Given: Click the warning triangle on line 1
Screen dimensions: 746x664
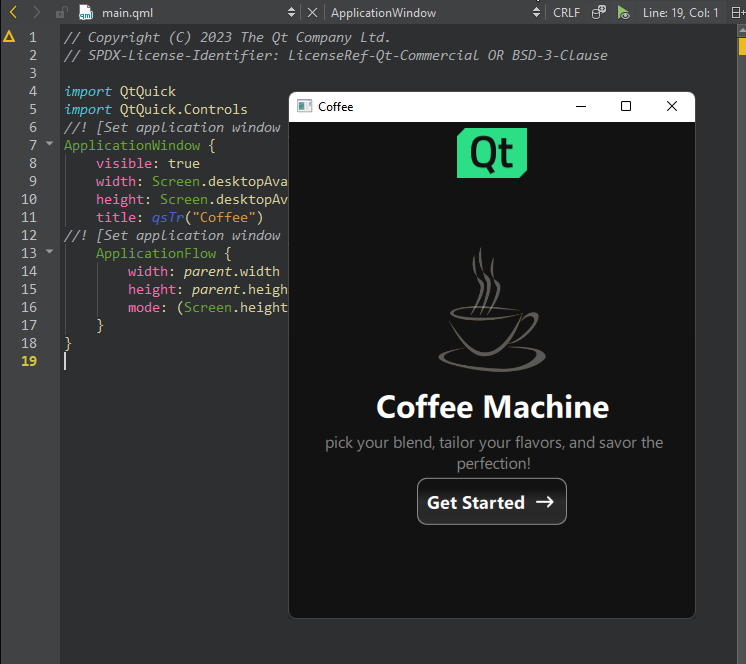Looking at the screenshot, I should [9, 37].
